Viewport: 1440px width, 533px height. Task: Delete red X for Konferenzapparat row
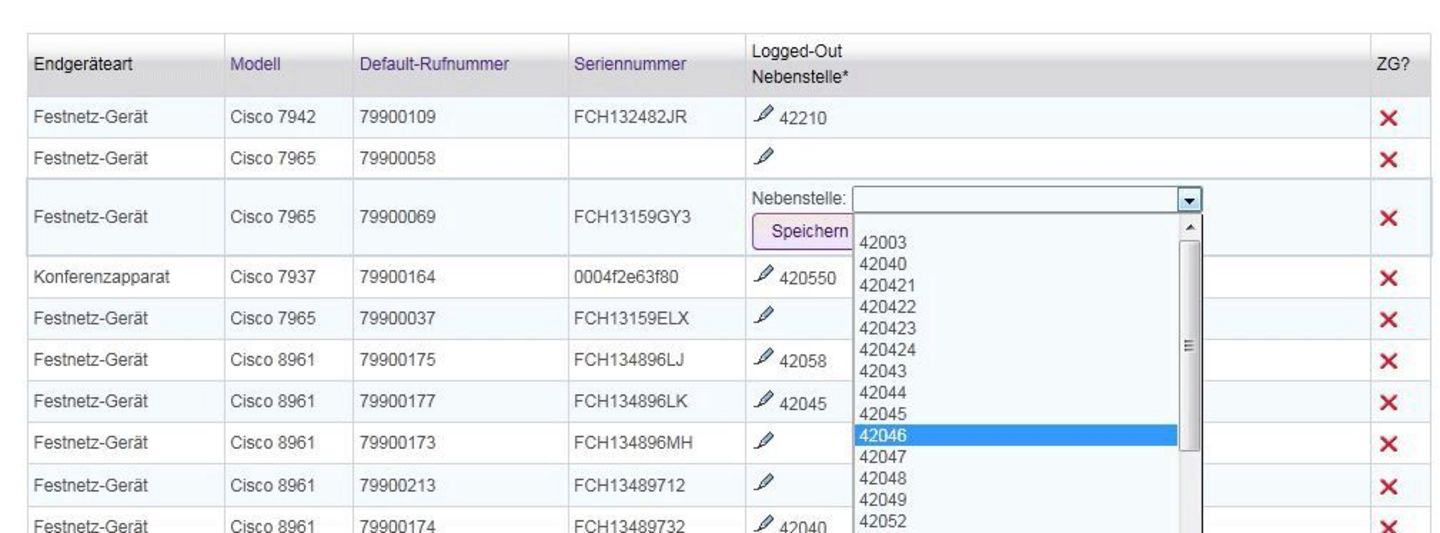(1388, 278)
